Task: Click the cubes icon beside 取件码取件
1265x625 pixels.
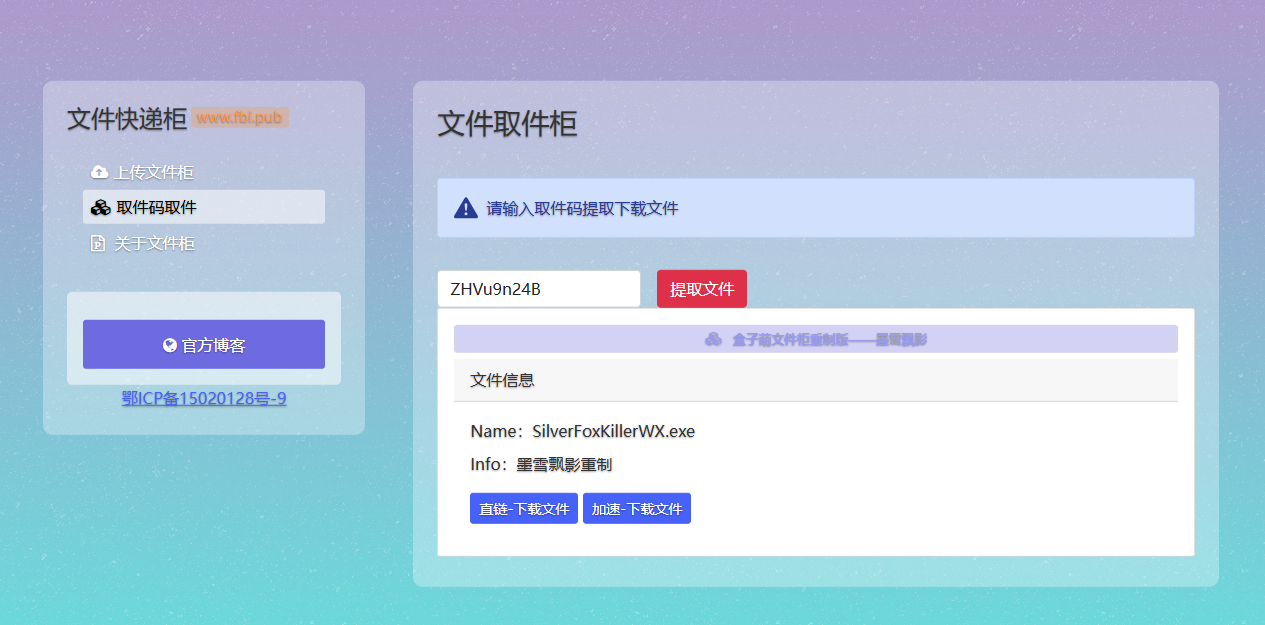Action: (99, 208)
